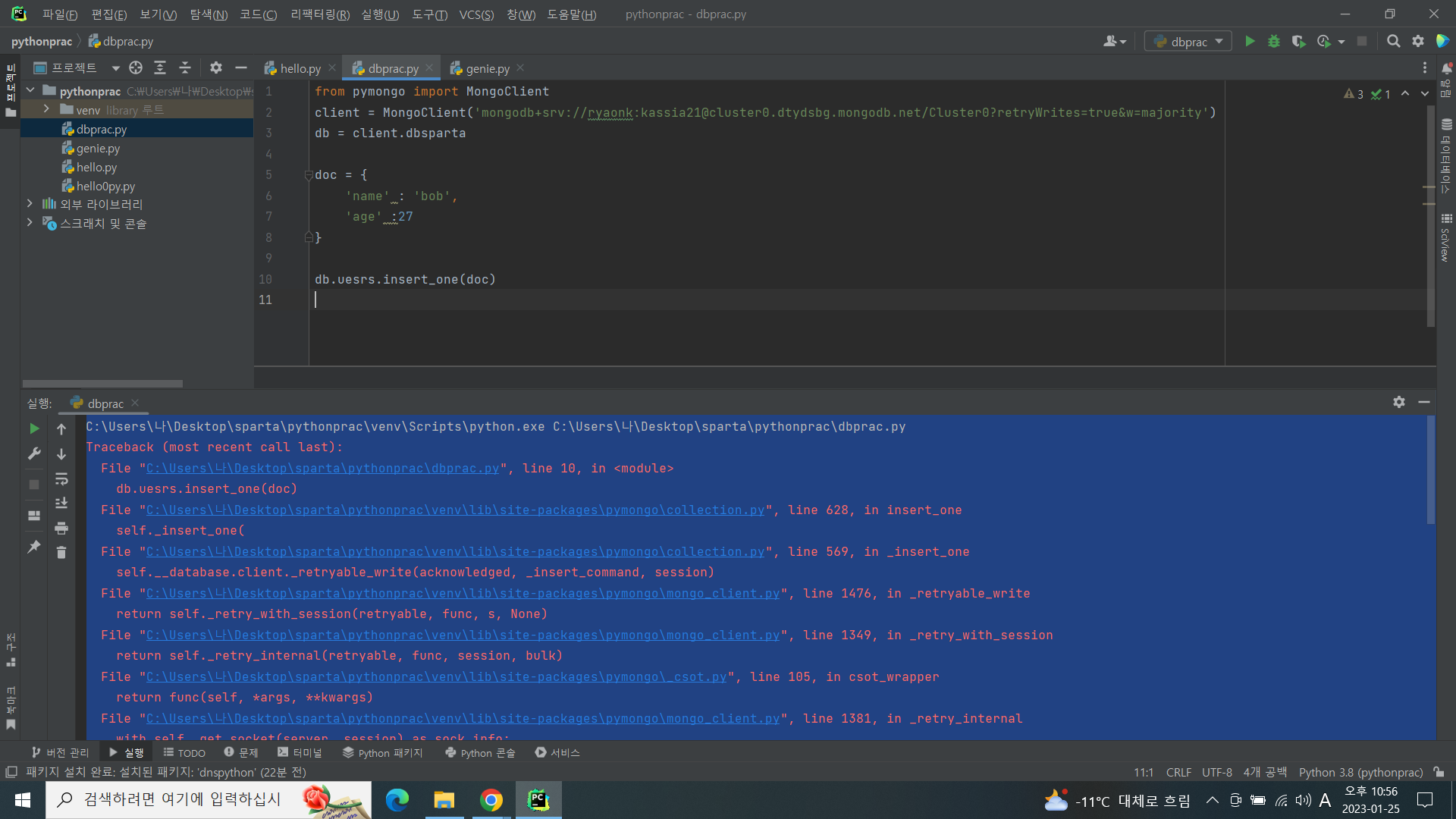Viewport: 1456px width, 819px height.
Task: Switch to hello.py editor tab
Action: [x=300, y=68]
